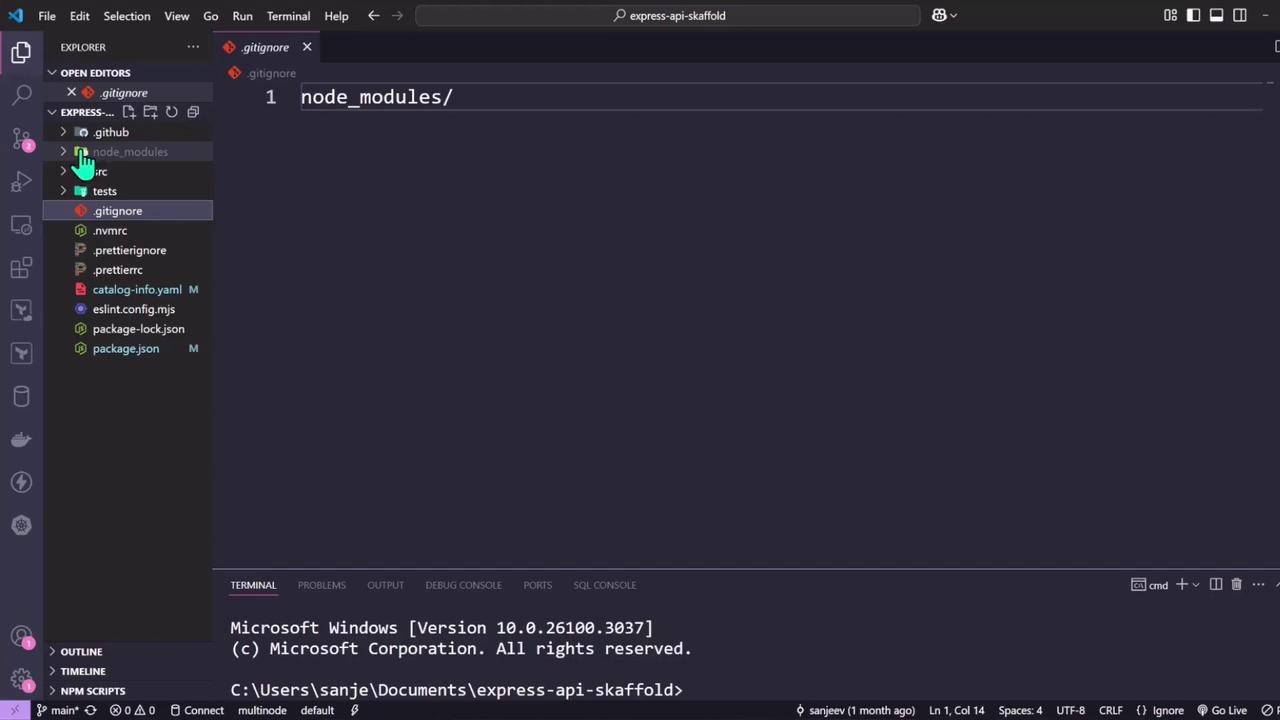Switch to the Ports tab

pos(537,585)
